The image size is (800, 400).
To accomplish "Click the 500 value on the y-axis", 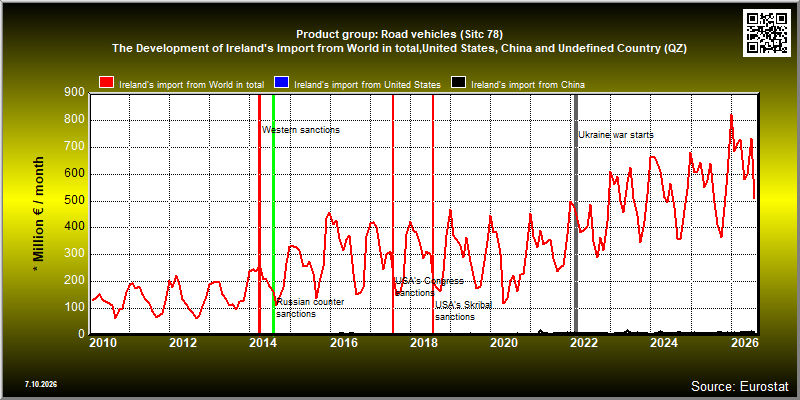I will 74,201.
